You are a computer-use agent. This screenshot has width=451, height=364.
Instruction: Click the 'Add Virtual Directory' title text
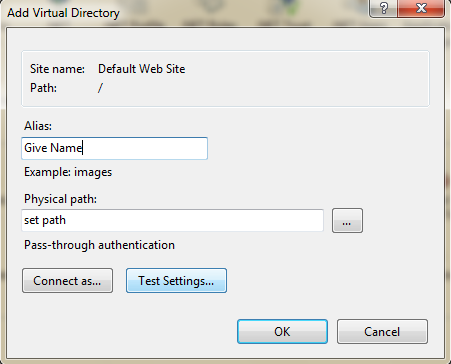click(x=63, y=13)
